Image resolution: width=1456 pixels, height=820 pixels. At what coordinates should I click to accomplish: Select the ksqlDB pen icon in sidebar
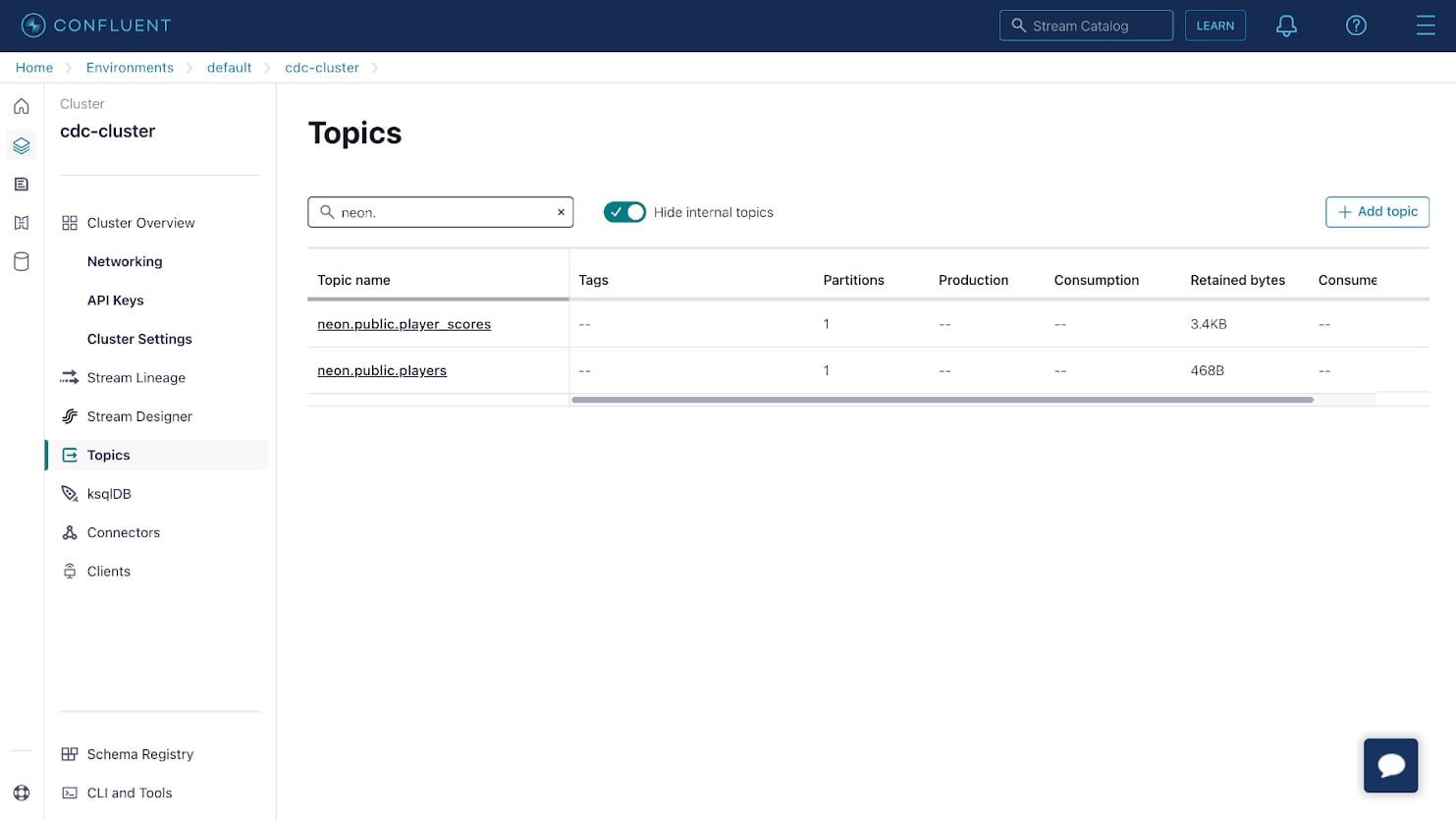70,493
